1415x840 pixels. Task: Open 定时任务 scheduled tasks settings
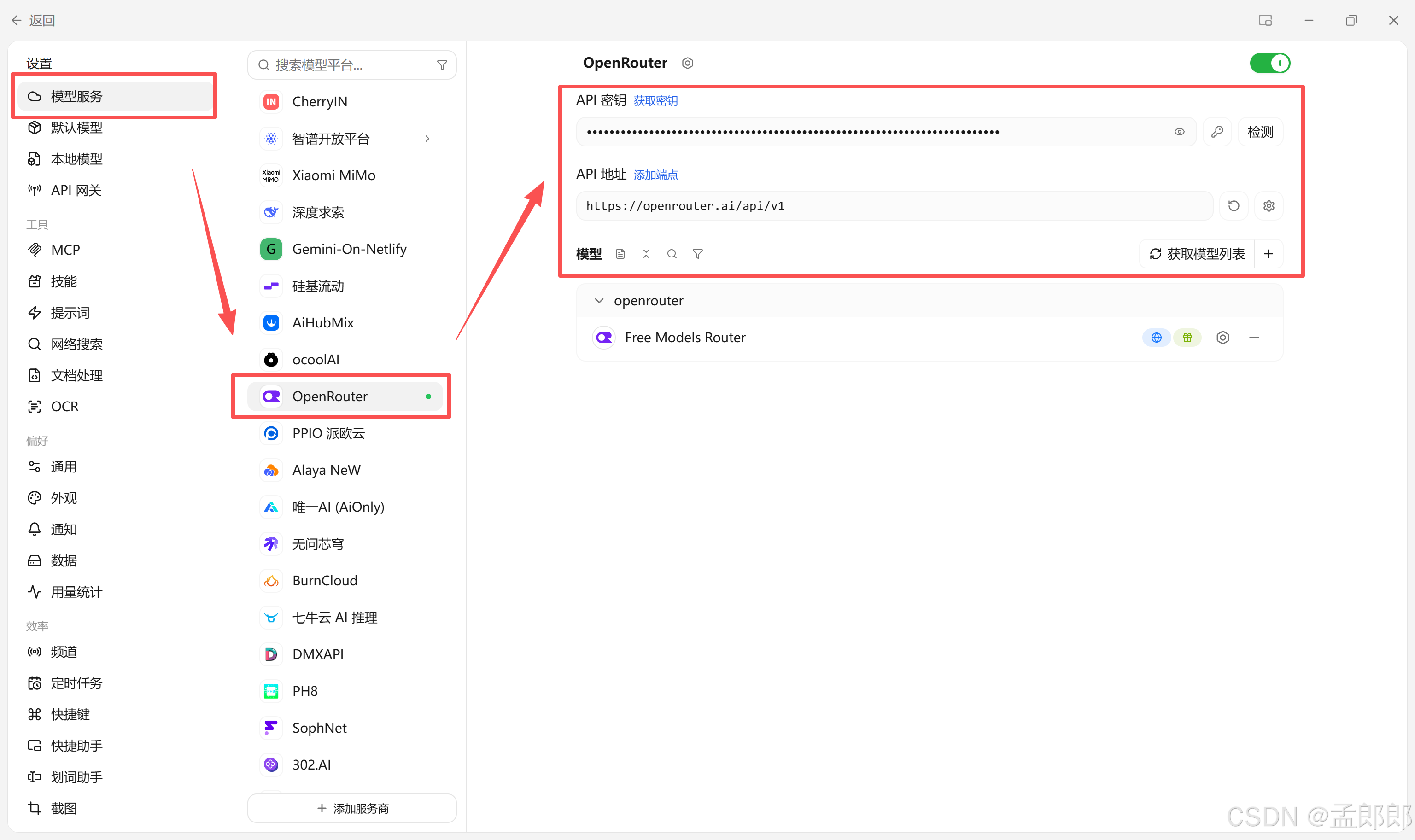click(x=115, y=683)
